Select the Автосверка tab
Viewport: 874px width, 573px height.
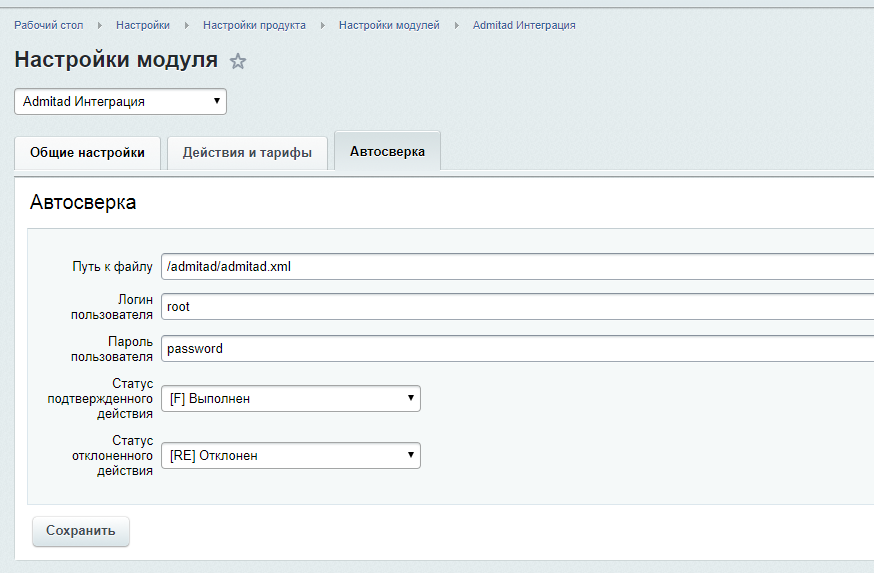(387, 152)
